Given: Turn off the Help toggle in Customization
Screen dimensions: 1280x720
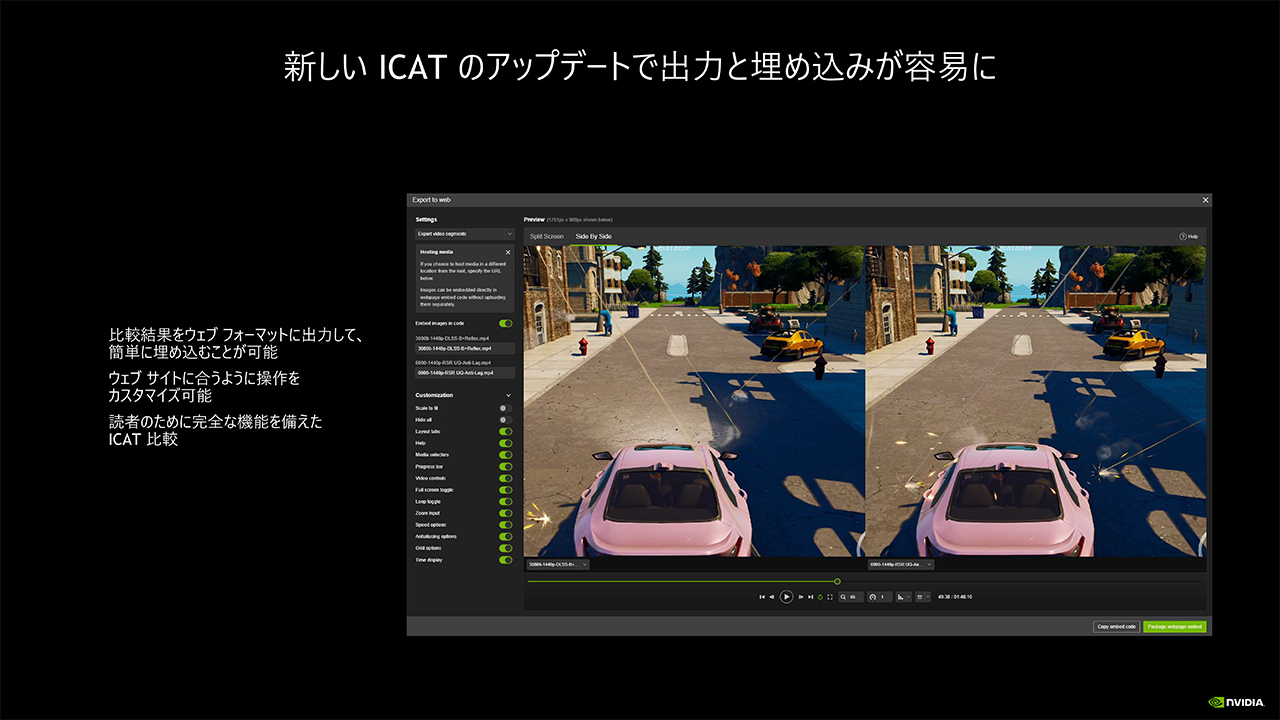Looking at the screenshot, I should 506,443.
